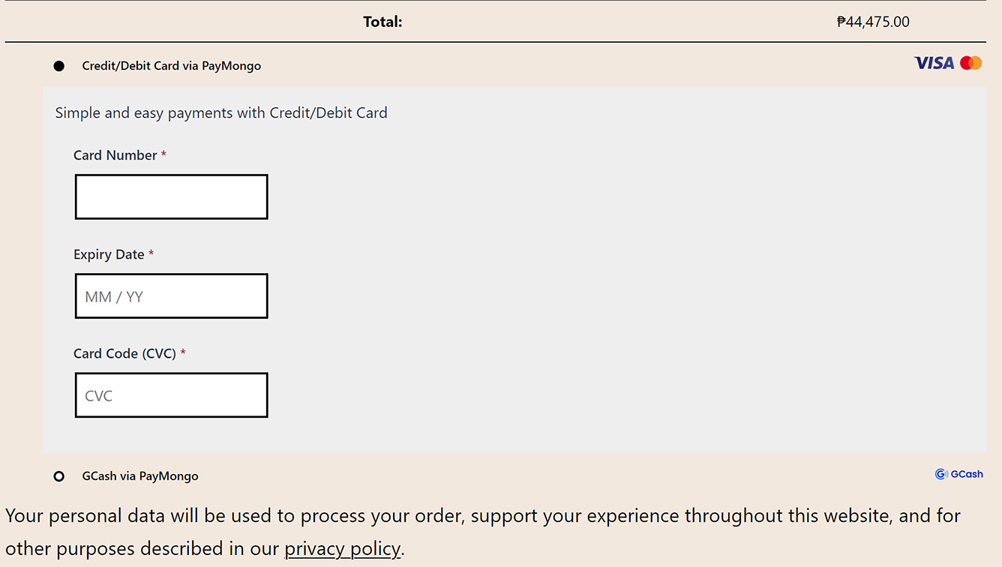Click the Card Code (CVC) label

point(125,353)
